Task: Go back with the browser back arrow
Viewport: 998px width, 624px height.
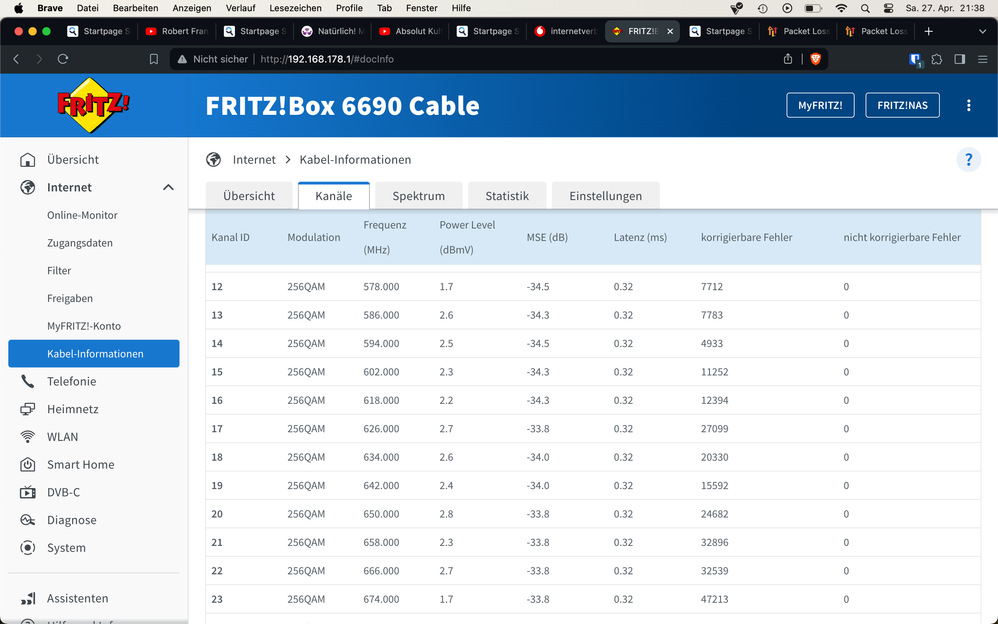Action: (x=17, y=59)
